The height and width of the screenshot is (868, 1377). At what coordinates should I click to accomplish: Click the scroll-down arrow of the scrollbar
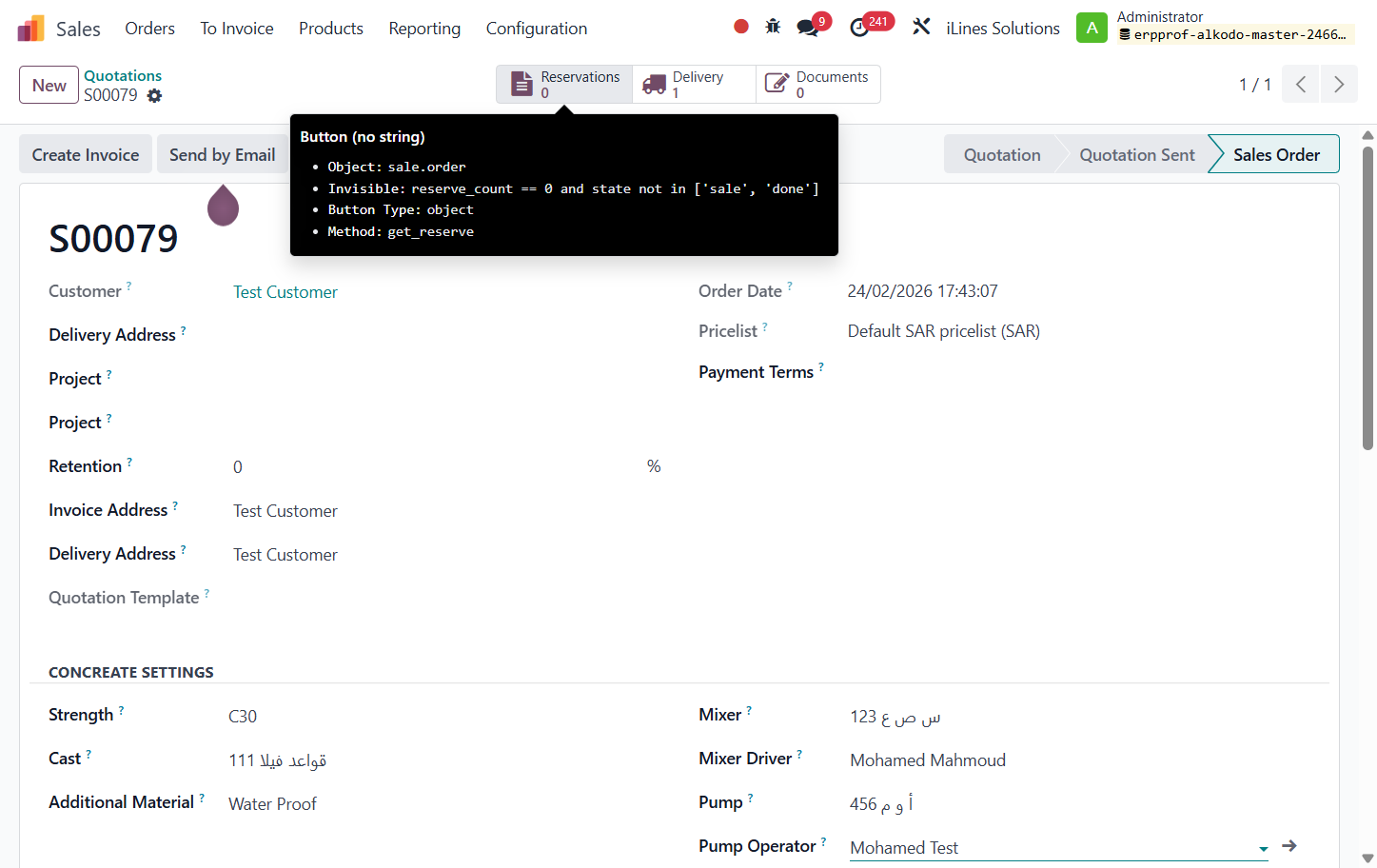point(1368,858)
